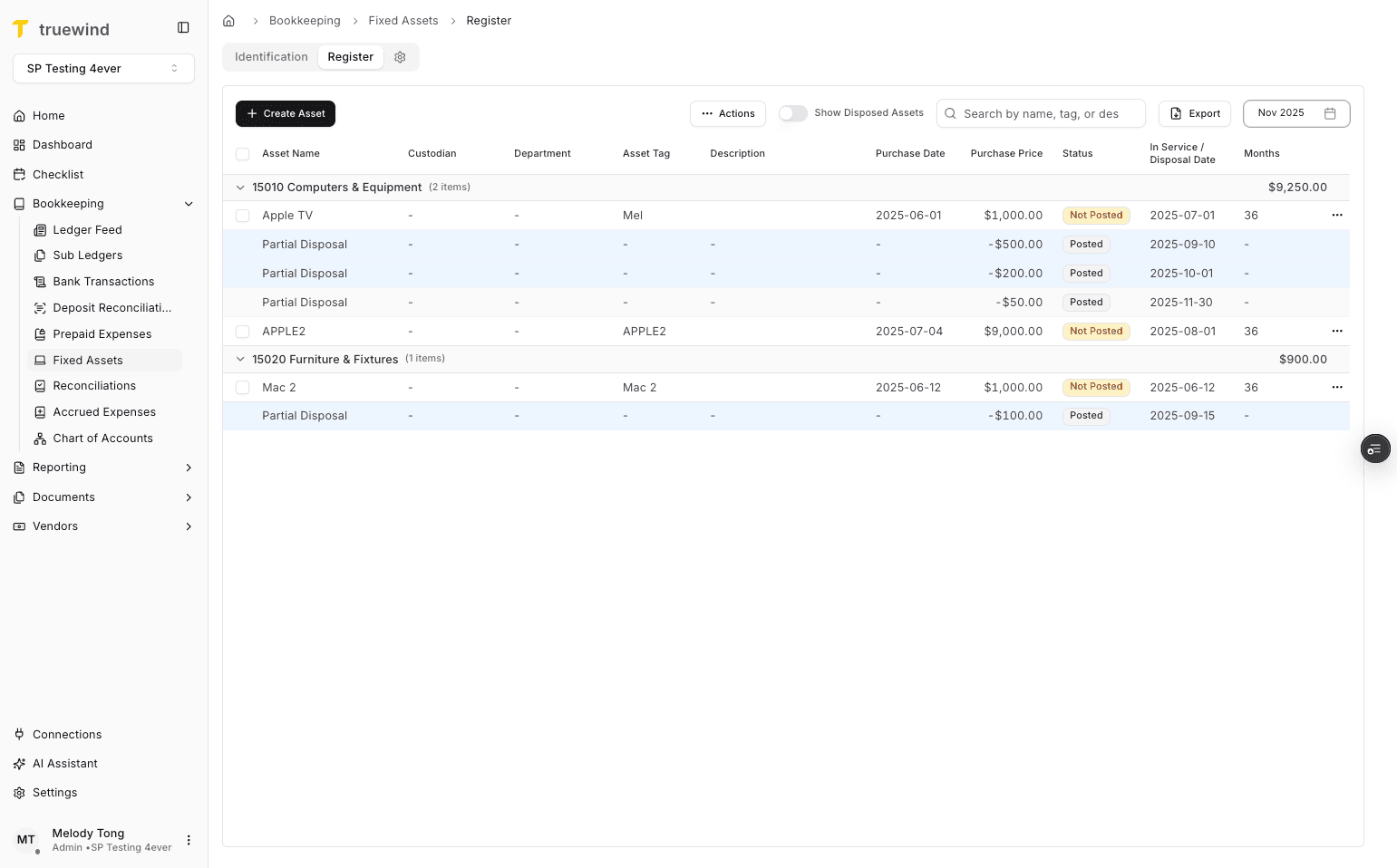Screen dimensions: 1397x868
Task: Collapse the 15010 Computers & Equipment group
Action: tap(240, 188)
